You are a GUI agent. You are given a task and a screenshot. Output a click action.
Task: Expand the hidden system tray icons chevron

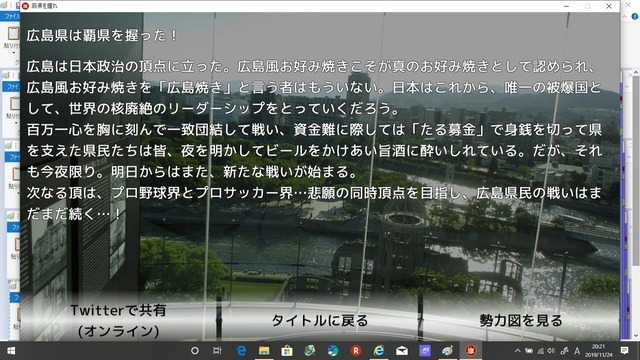tap(518, 351)
